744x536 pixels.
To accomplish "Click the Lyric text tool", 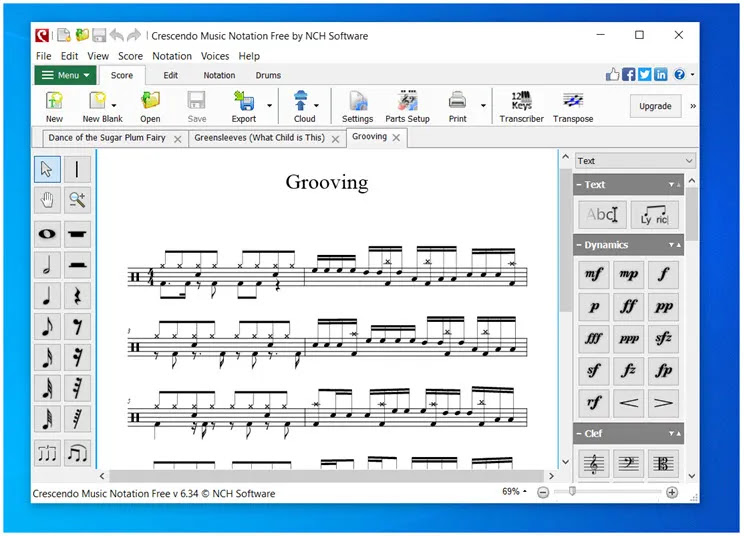I will click(655, 215).
